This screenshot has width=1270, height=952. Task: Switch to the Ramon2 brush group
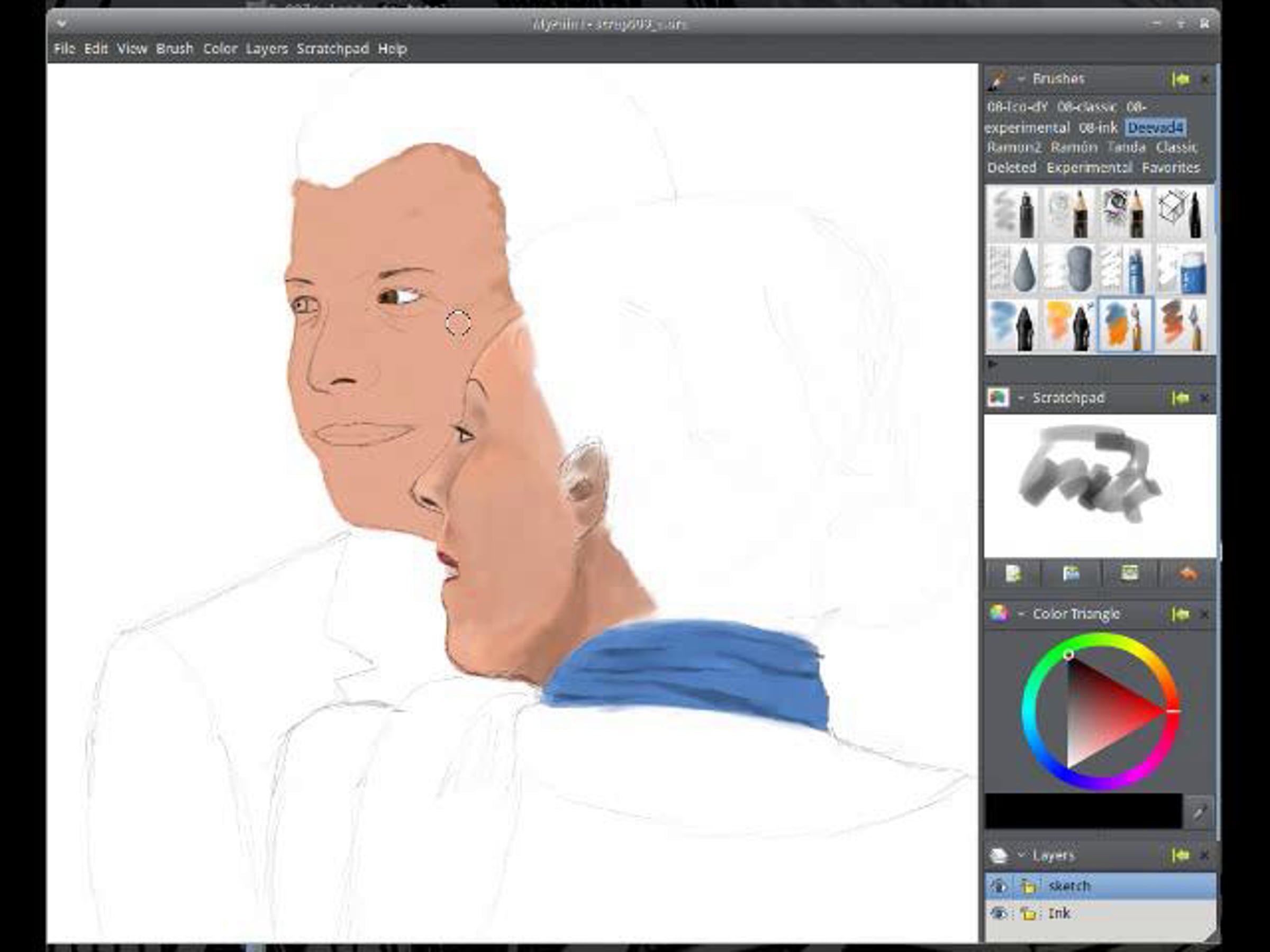tap(1013, 148)
